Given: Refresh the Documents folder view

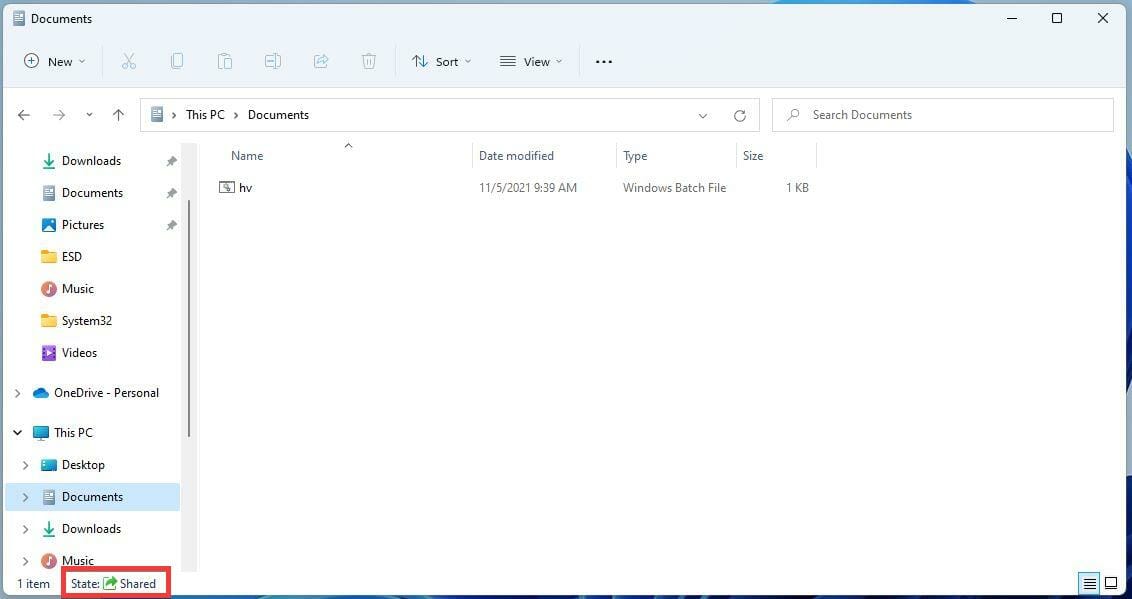Looking at the screenshot, I should pos(739,114).
